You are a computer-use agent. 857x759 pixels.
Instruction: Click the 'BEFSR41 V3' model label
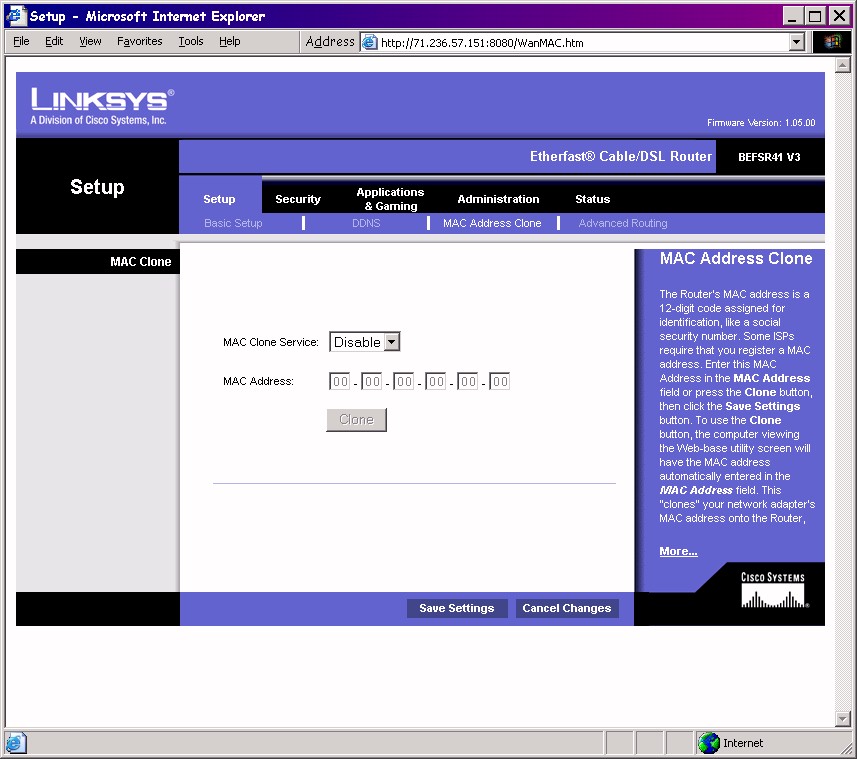click(x=769, y=157)
